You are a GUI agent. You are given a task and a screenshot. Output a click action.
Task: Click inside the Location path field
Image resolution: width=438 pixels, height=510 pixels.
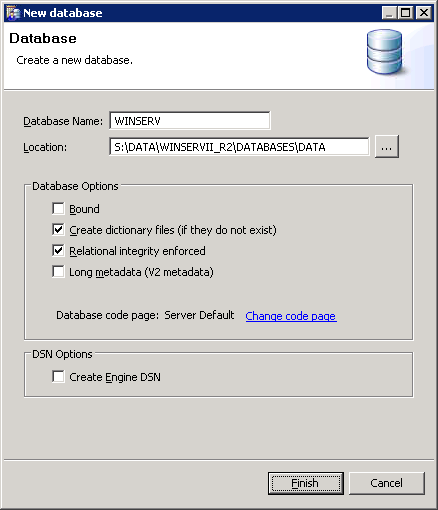[x=239, y=147]
